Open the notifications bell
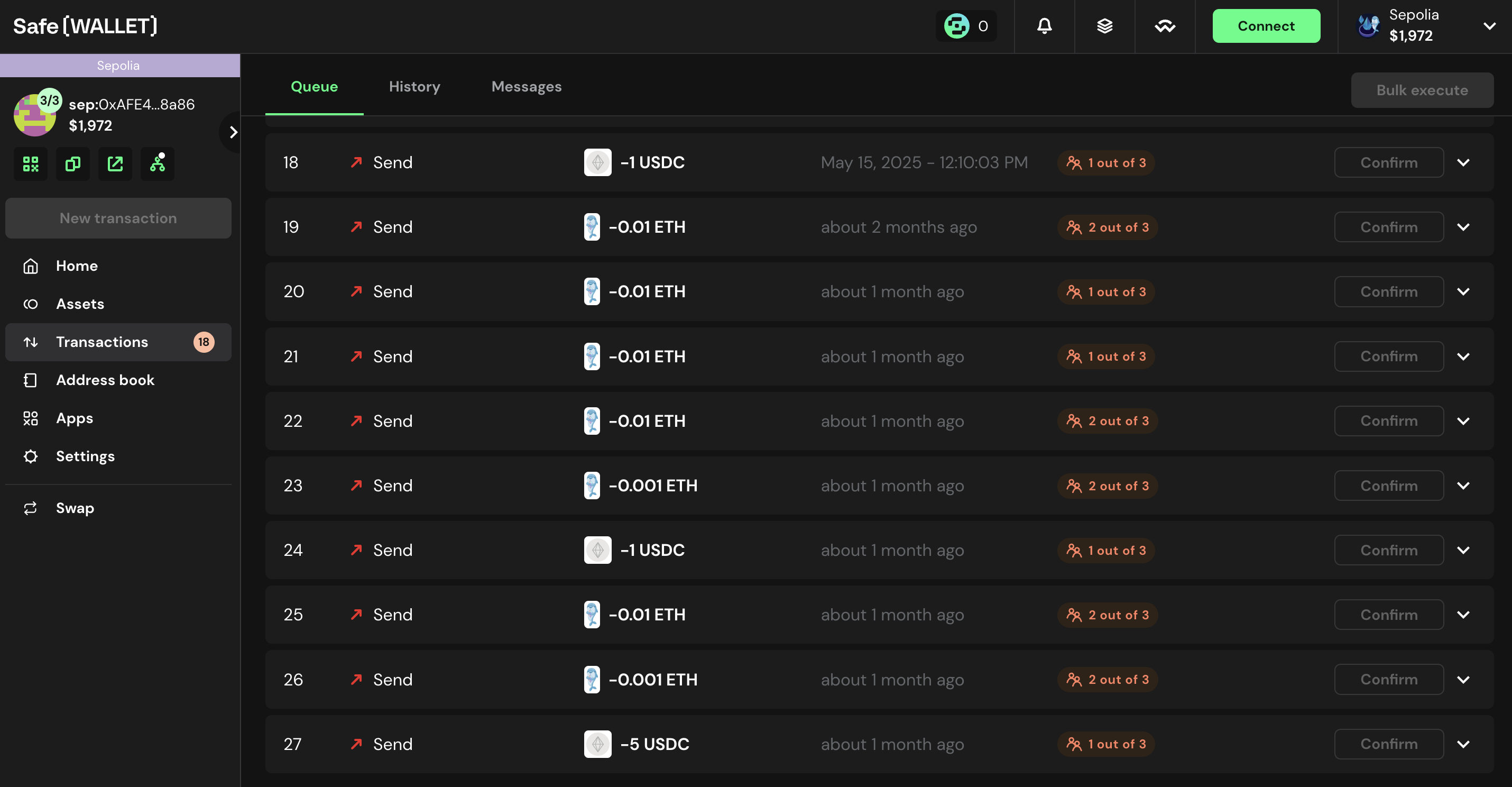Screen dimensions: 1512x787 [1044, 26]
